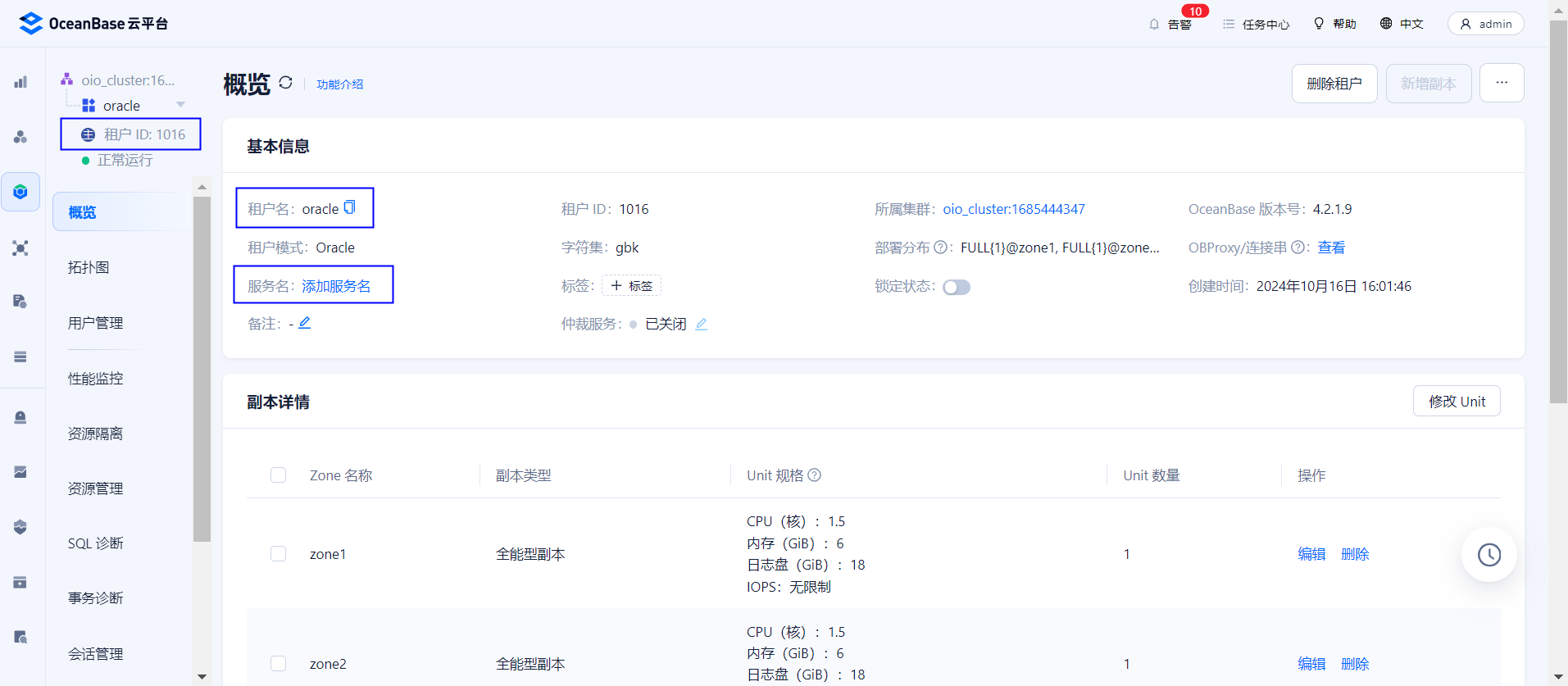Open the line-chart monitor icon in left rail

(x=20, y=472)
